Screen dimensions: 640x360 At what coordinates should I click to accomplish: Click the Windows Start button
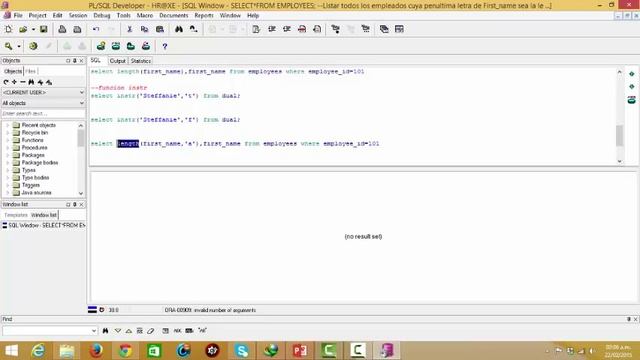[11, 351]
